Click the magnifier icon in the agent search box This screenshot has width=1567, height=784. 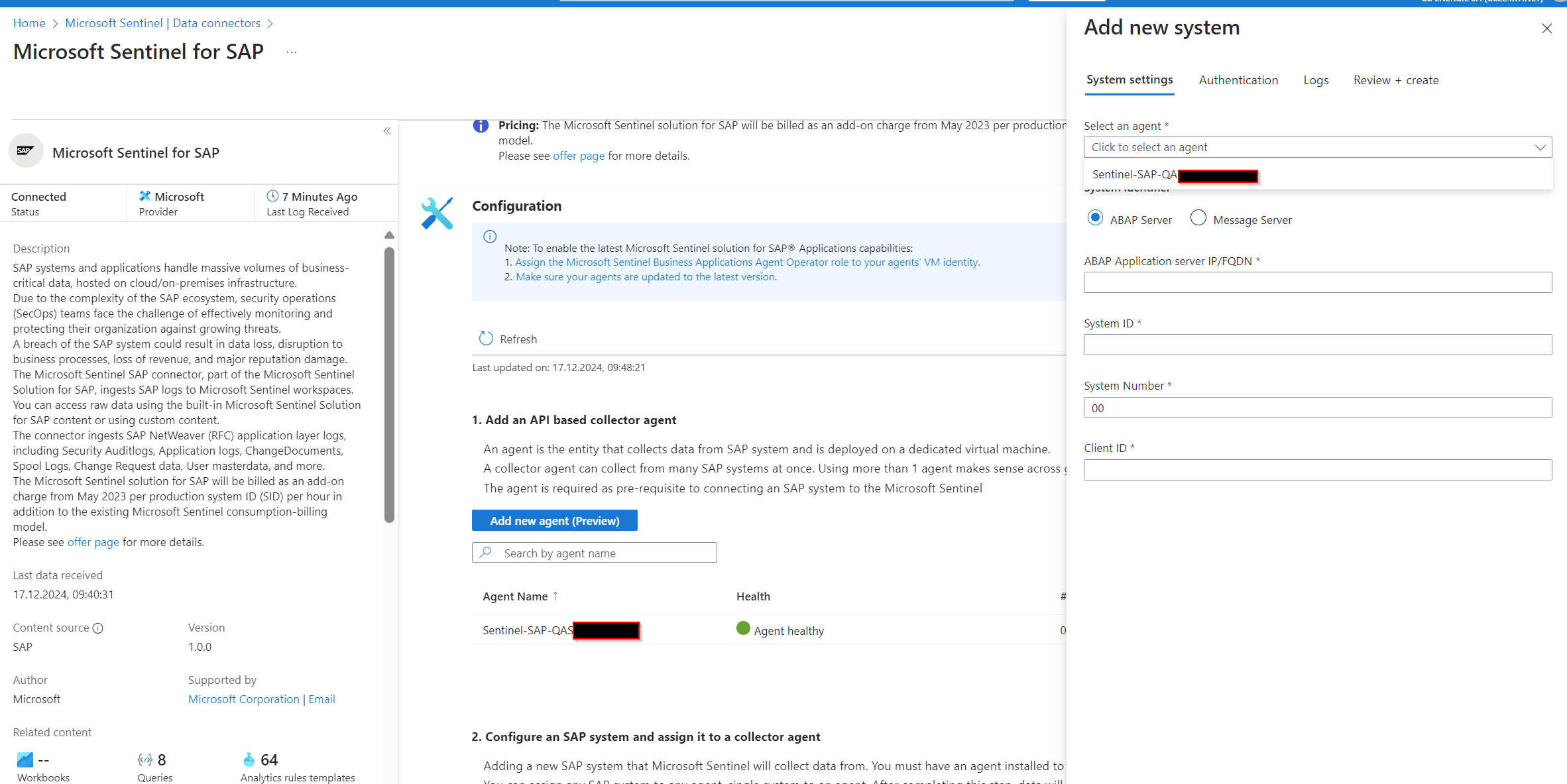coord(486,552)
